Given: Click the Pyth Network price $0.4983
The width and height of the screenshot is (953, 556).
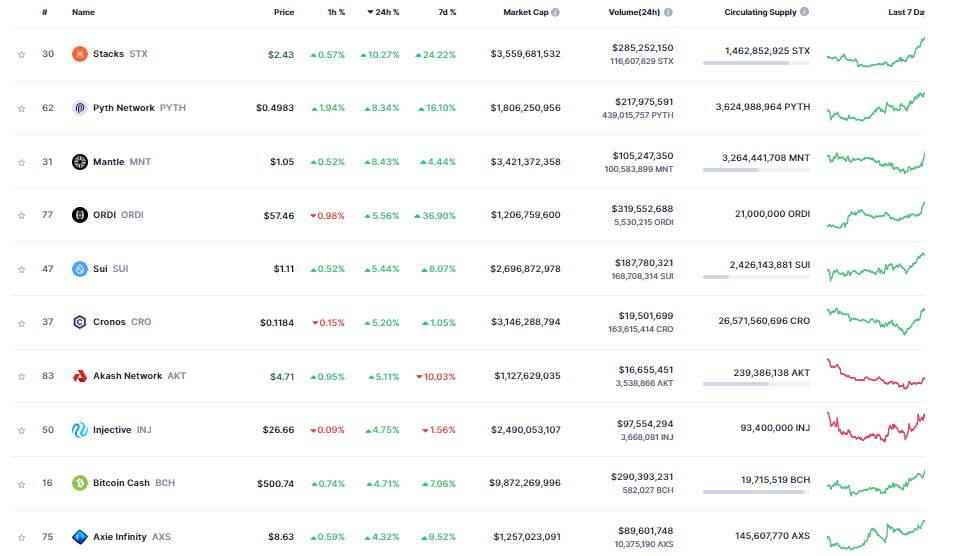Looking at the screenshot, I should [275, 108].
